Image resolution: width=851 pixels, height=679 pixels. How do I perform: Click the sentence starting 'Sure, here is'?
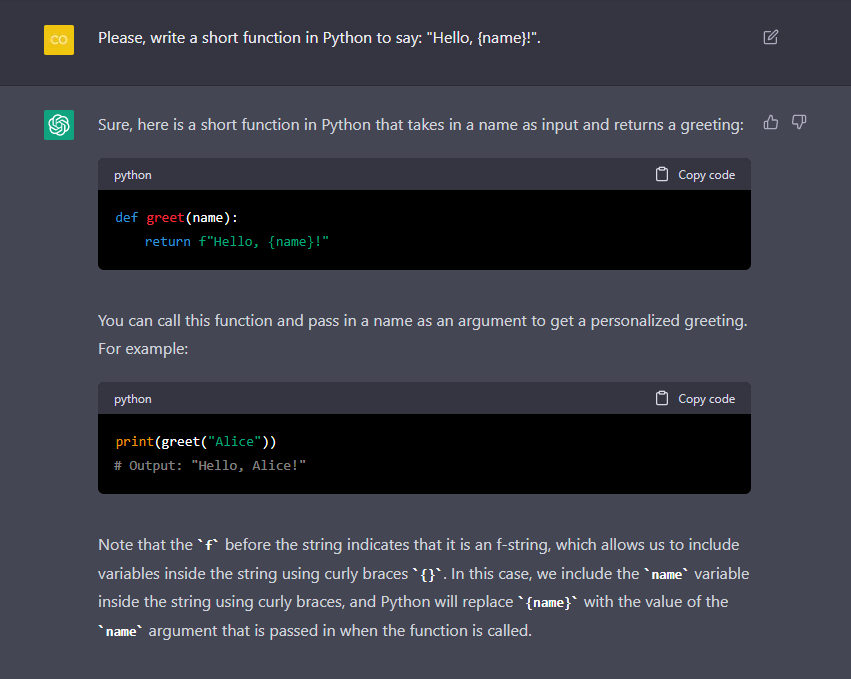click(x=421, y=125)
